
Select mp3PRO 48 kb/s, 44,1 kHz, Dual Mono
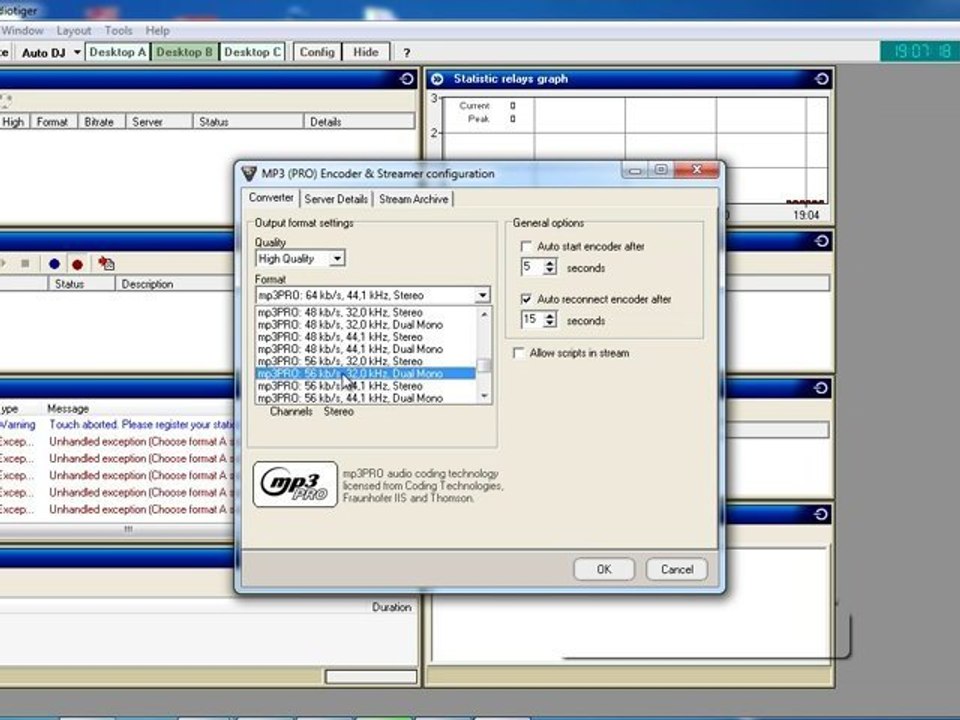click(366, 349)
